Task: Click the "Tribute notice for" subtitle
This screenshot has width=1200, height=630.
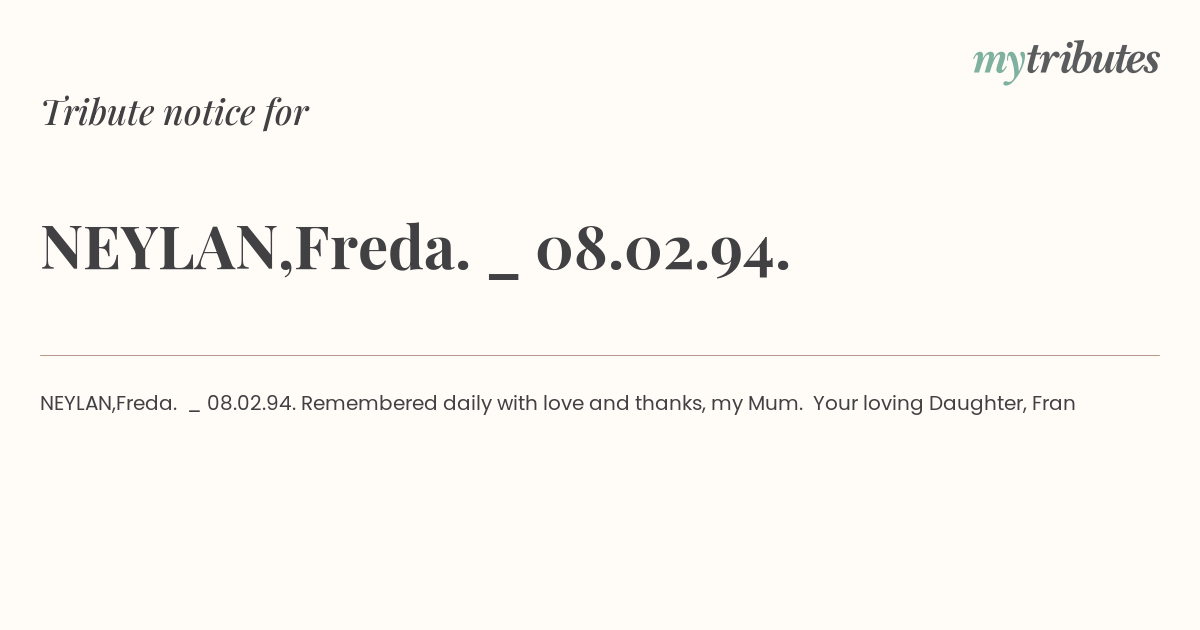Action: [174, 112]
